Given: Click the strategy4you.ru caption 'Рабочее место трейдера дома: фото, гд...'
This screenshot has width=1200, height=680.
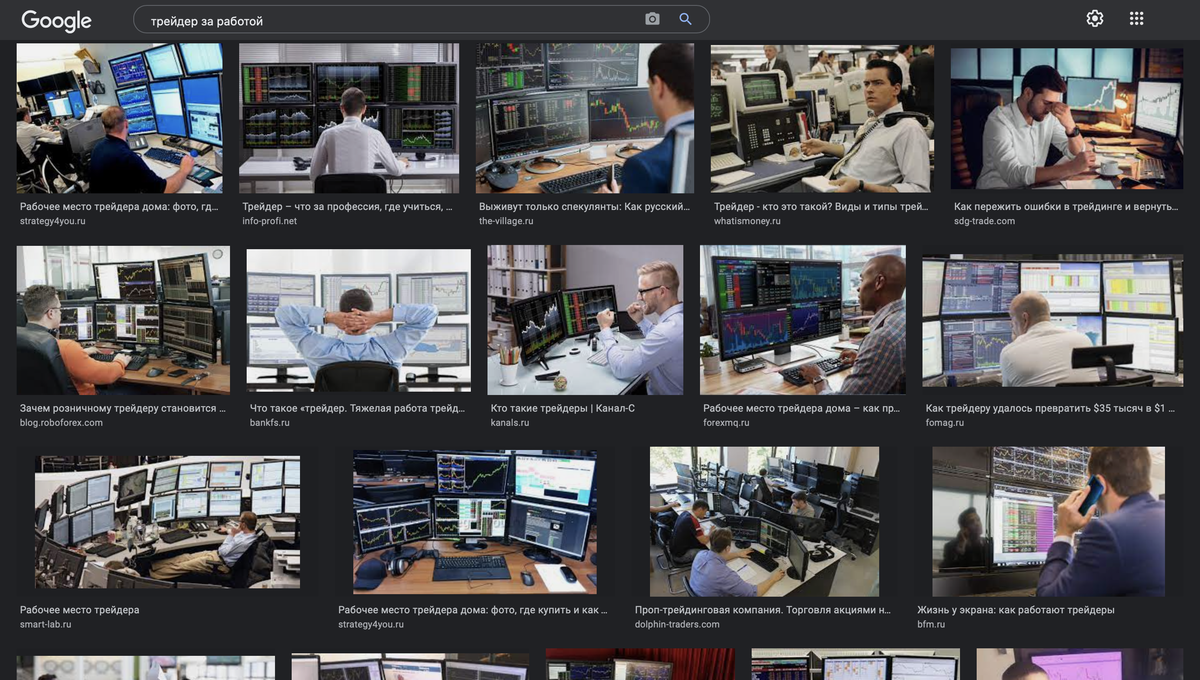Looking at the screenshot, I should [x=119, y=207].
